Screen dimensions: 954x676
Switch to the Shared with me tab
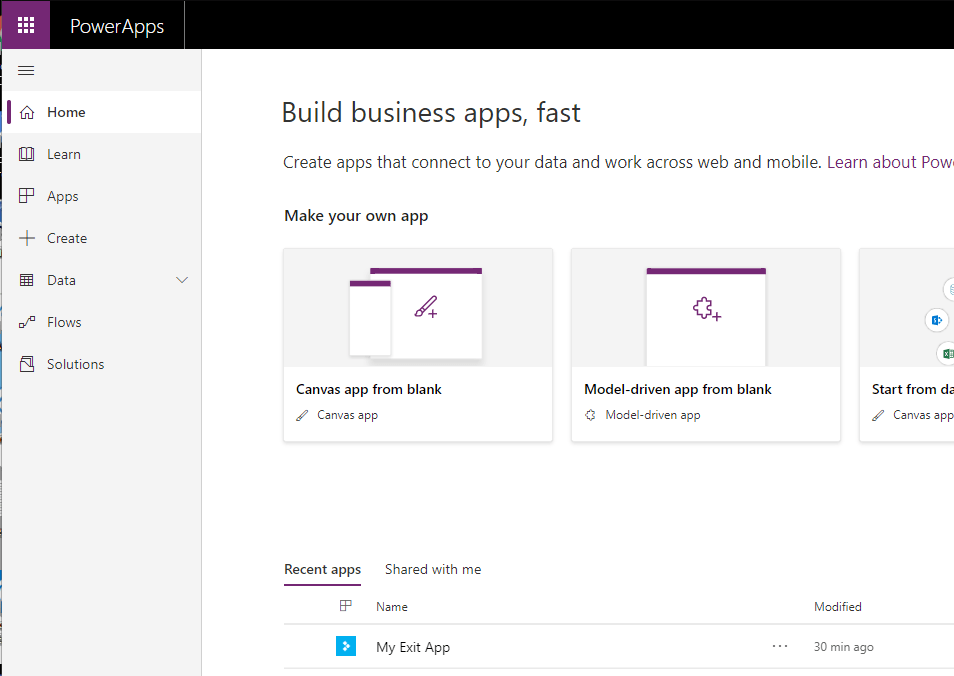pyautogui.click(x=433, y=570)
